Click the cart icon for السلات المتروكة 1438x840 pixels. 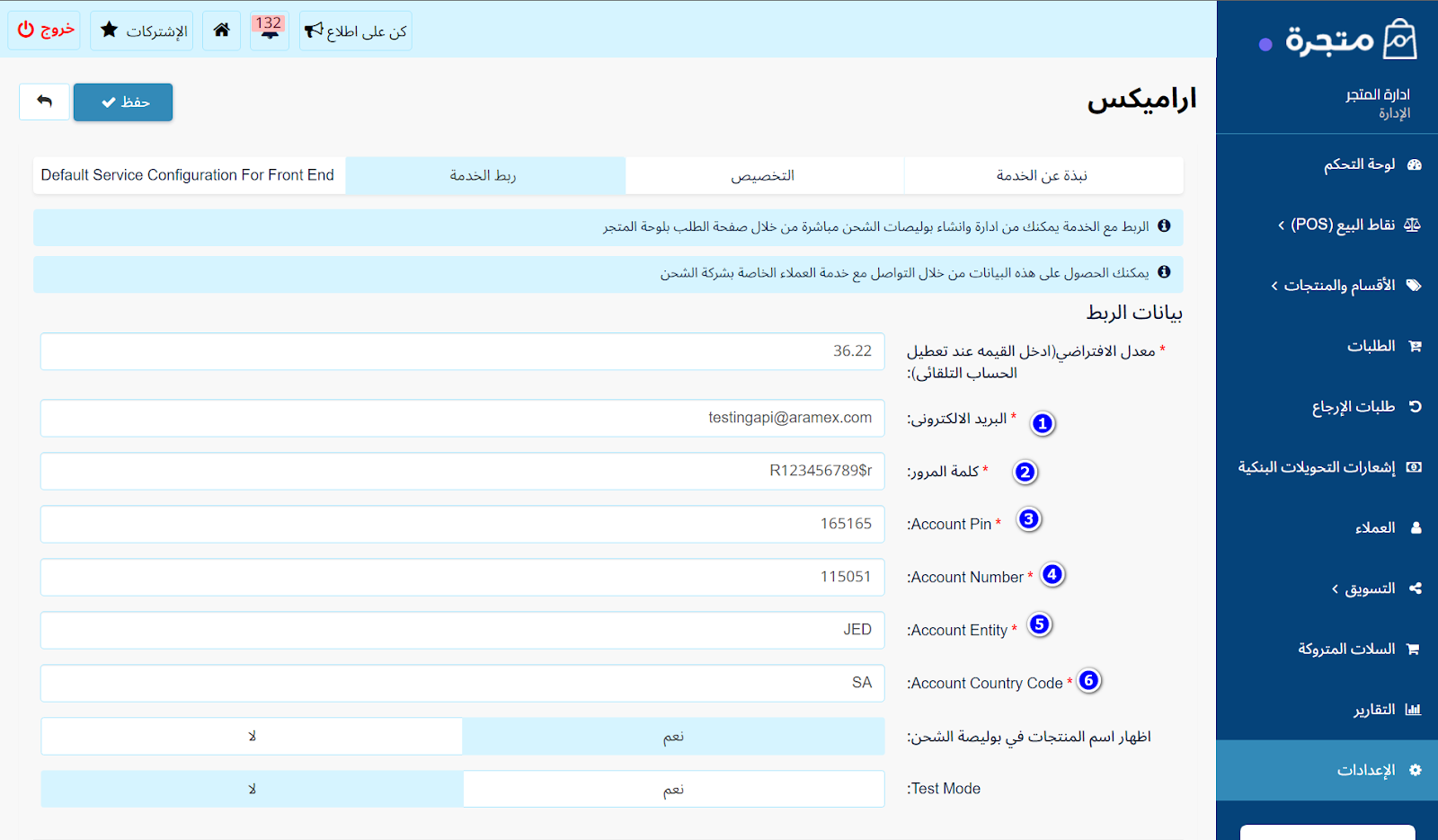click(x=1413, y=649)
